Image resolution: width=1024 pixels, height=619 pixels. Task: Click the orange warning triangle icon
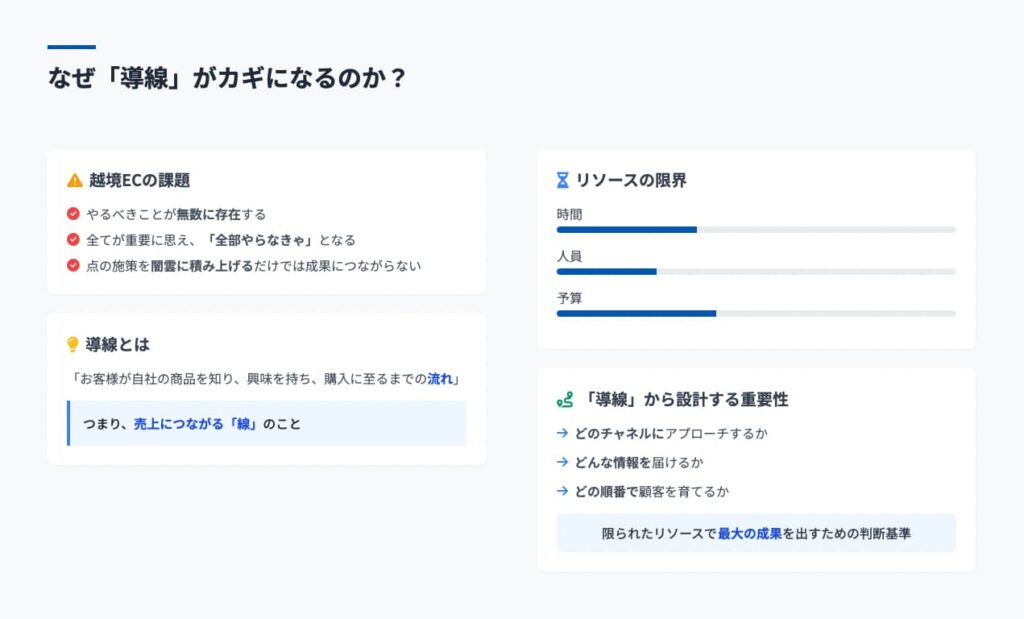74,180
